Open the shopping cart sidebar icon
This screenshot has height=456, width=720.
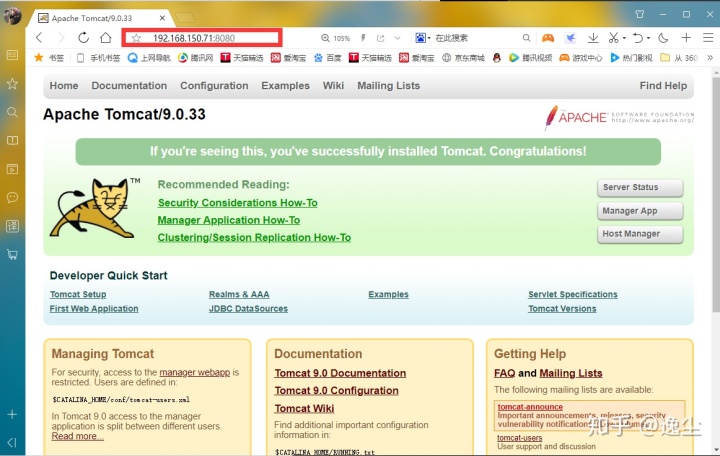click(12, 254)
